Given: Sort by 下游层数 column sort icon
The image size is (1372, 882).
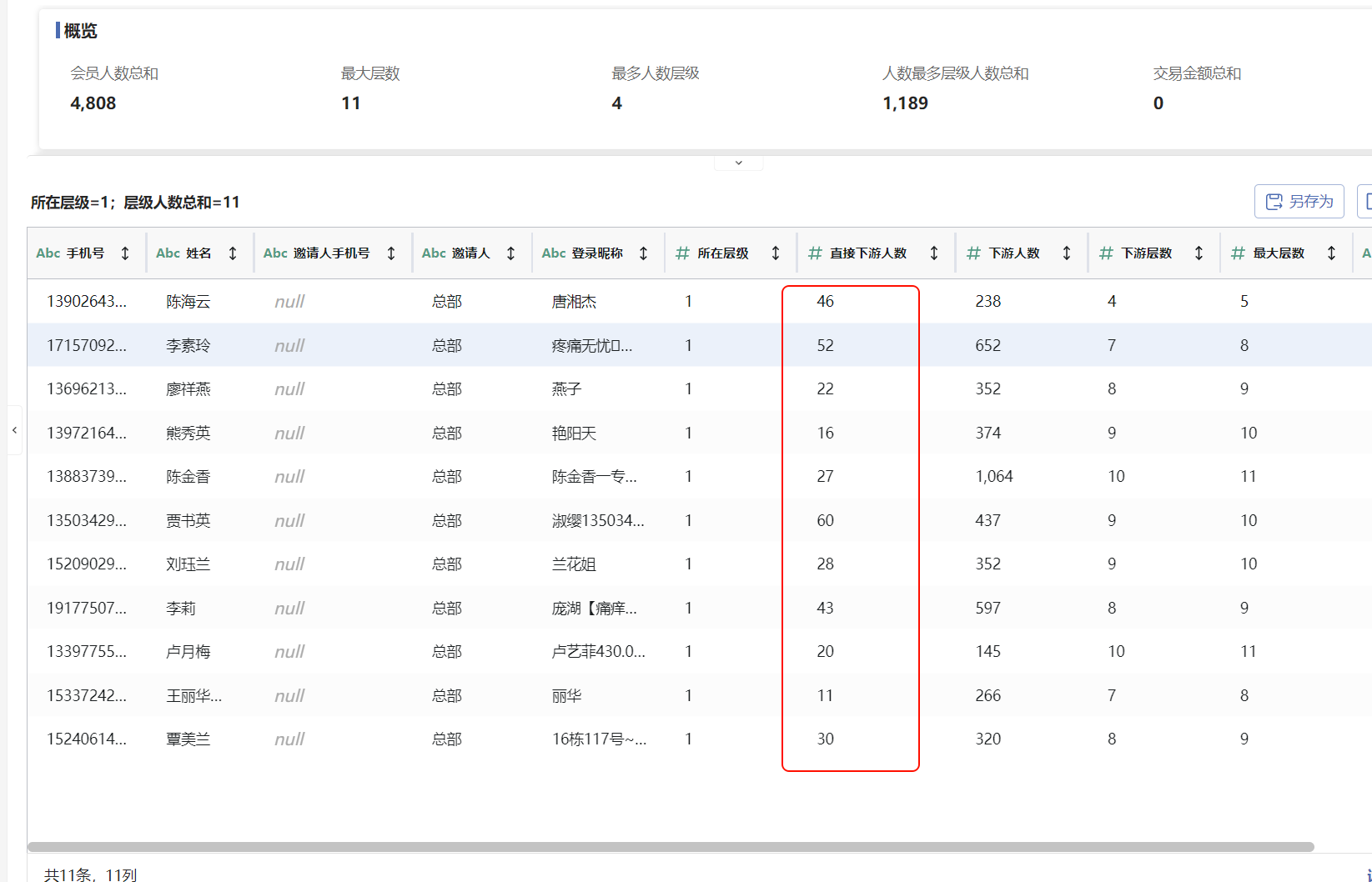Looking at the screenshot, I should pyautogui.click(x=1199, y=253).
